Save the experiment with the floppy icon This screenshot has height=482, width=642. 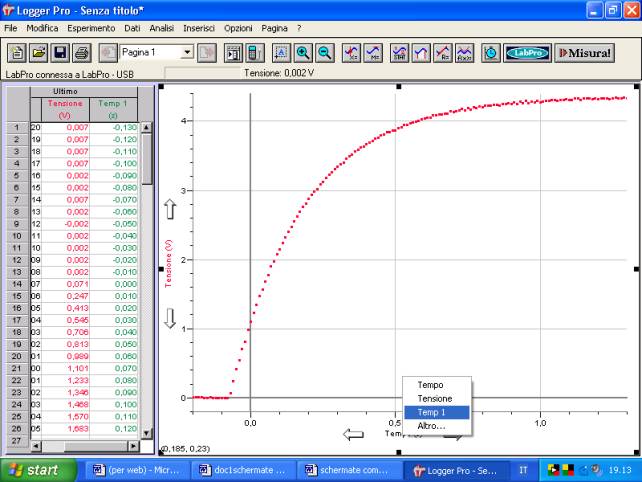[60, 53]
